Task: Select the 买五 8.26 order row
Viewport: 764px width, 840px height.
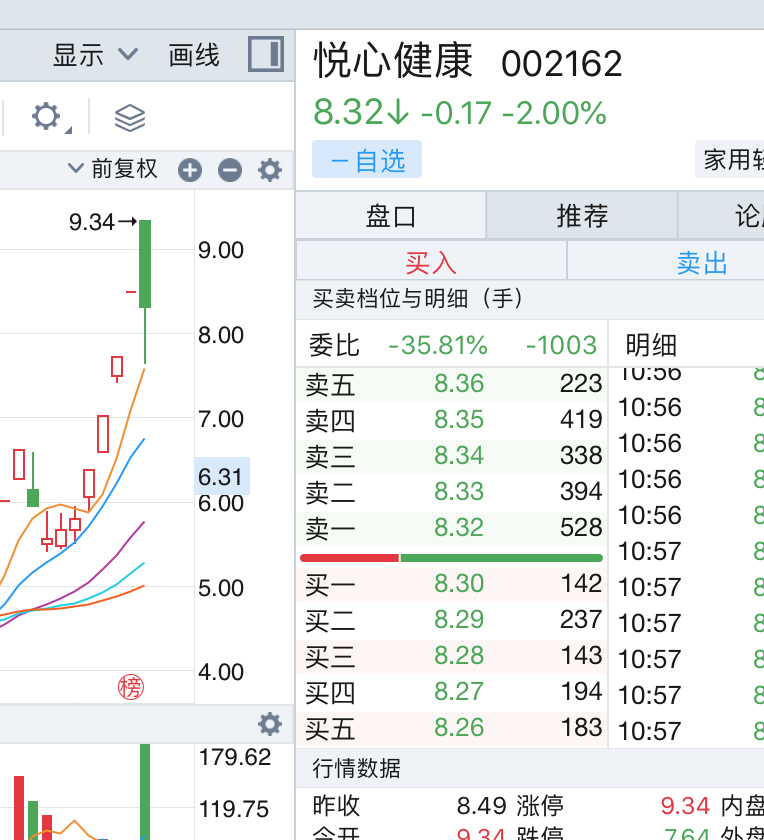Action: tap(453, 728)
